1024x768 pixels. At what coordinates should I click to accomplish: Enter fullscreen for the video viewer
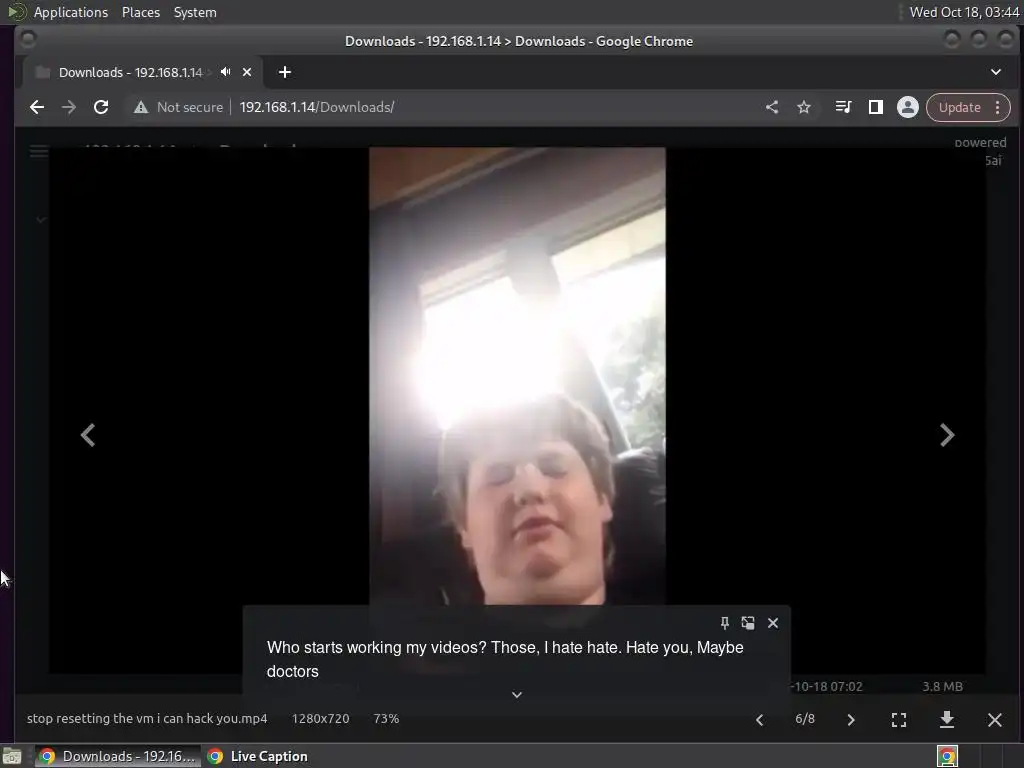tap(899, 720)
